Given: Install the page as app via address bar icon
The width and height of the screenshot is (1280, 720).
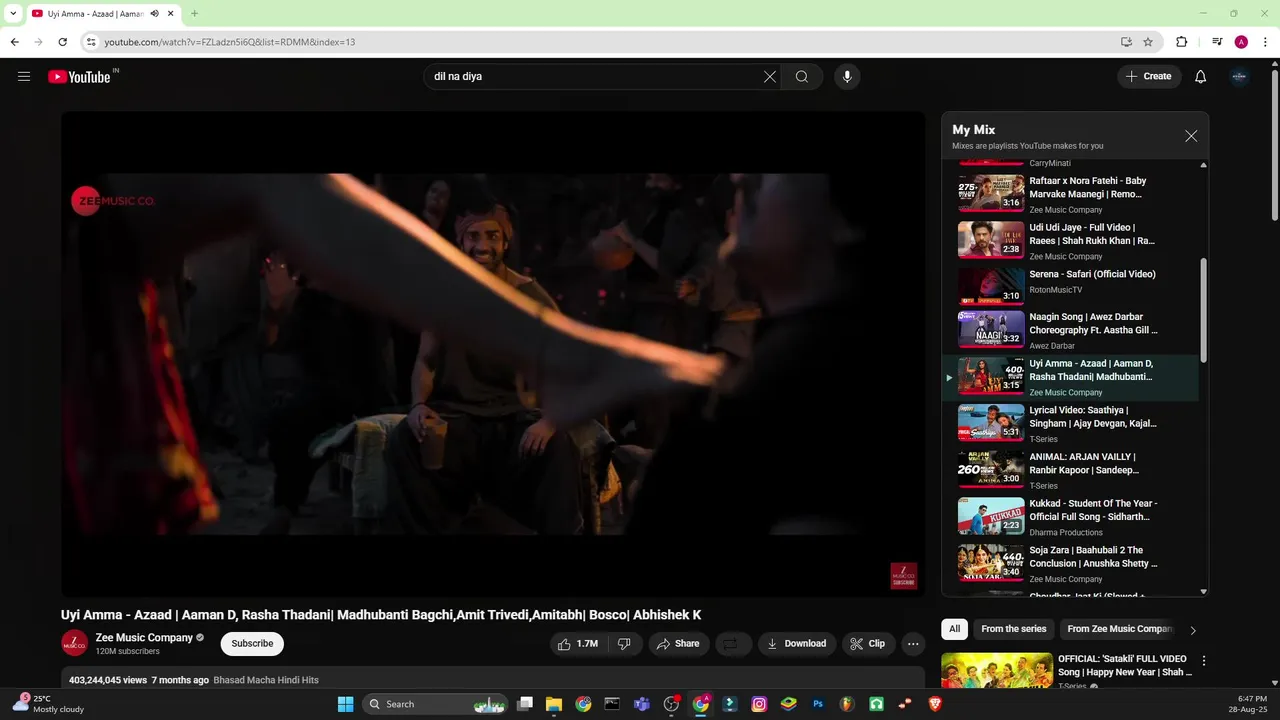Looking at the screenshot, I should pos(1126,42).
